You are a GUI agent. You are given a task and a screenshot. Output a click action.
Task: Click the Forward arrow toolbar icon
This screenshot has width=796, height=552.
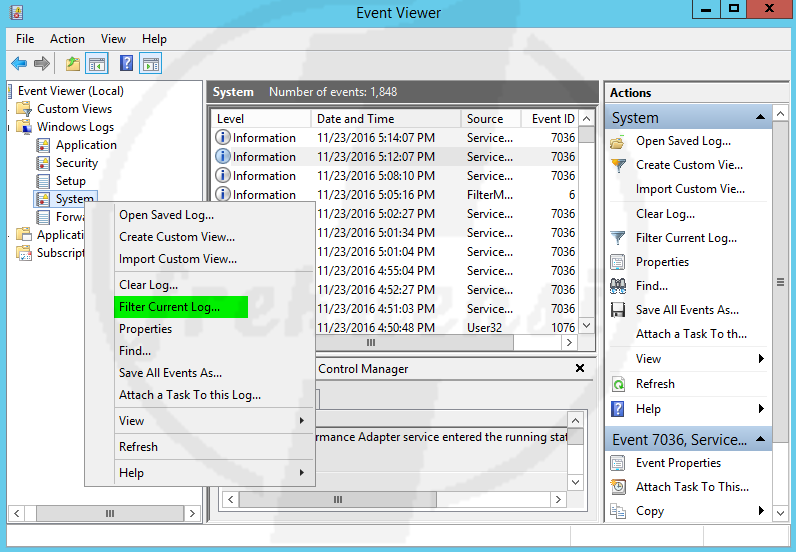(42, 64)
